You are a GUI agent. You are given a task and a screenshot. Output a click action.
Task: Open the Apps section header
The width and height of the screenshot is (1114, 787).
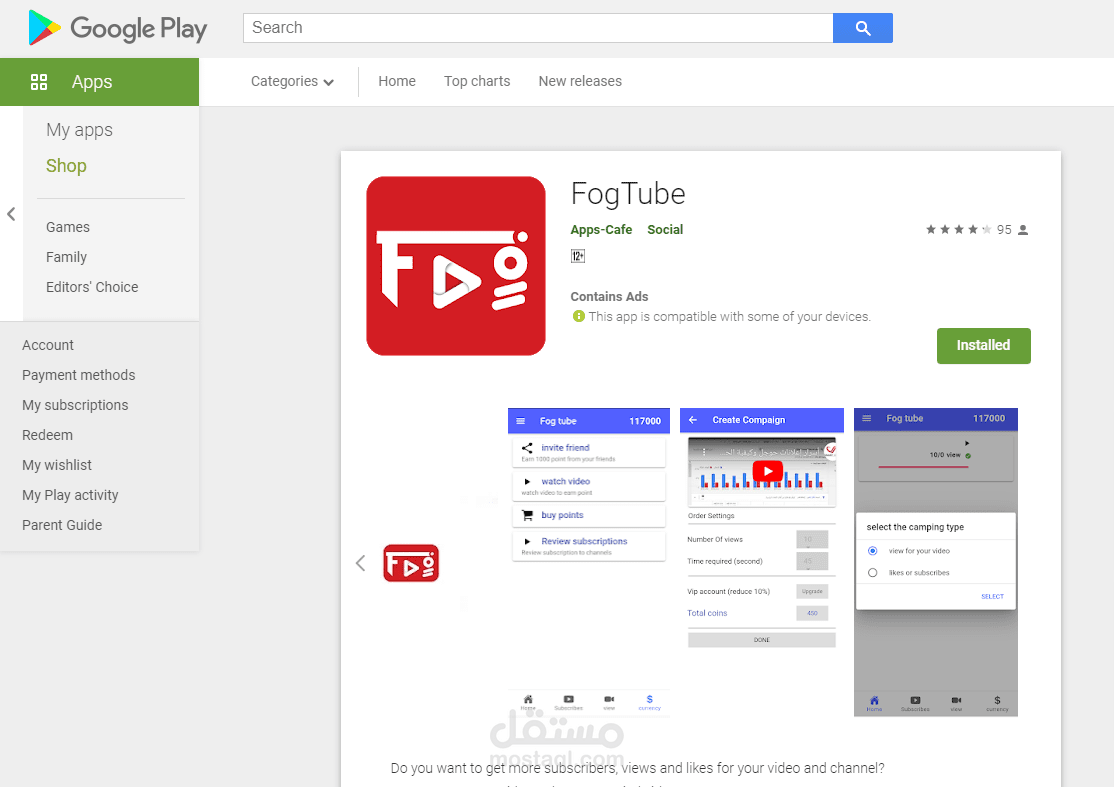point(99,82)
